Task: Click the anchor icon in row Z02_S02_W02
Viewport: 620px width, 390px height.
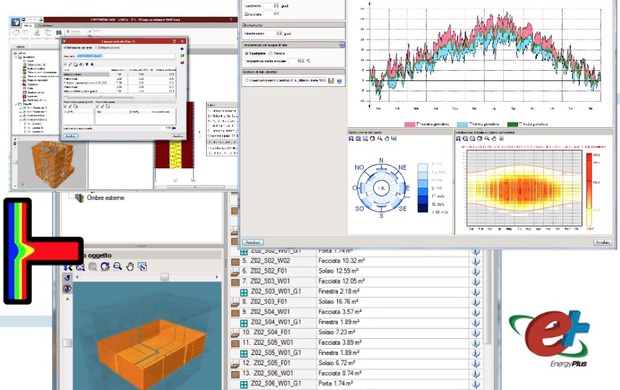Action: click(x=476, y=261)
